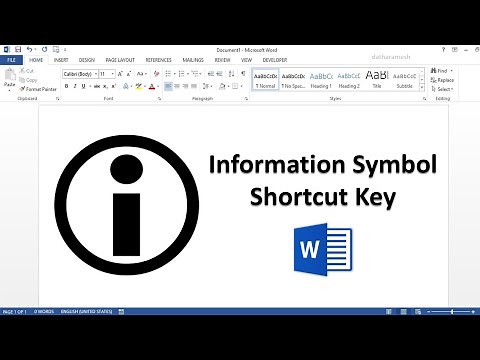Viewport: 480px width, 360px height.
Task: Center the text
Action: tap(177, 86)
